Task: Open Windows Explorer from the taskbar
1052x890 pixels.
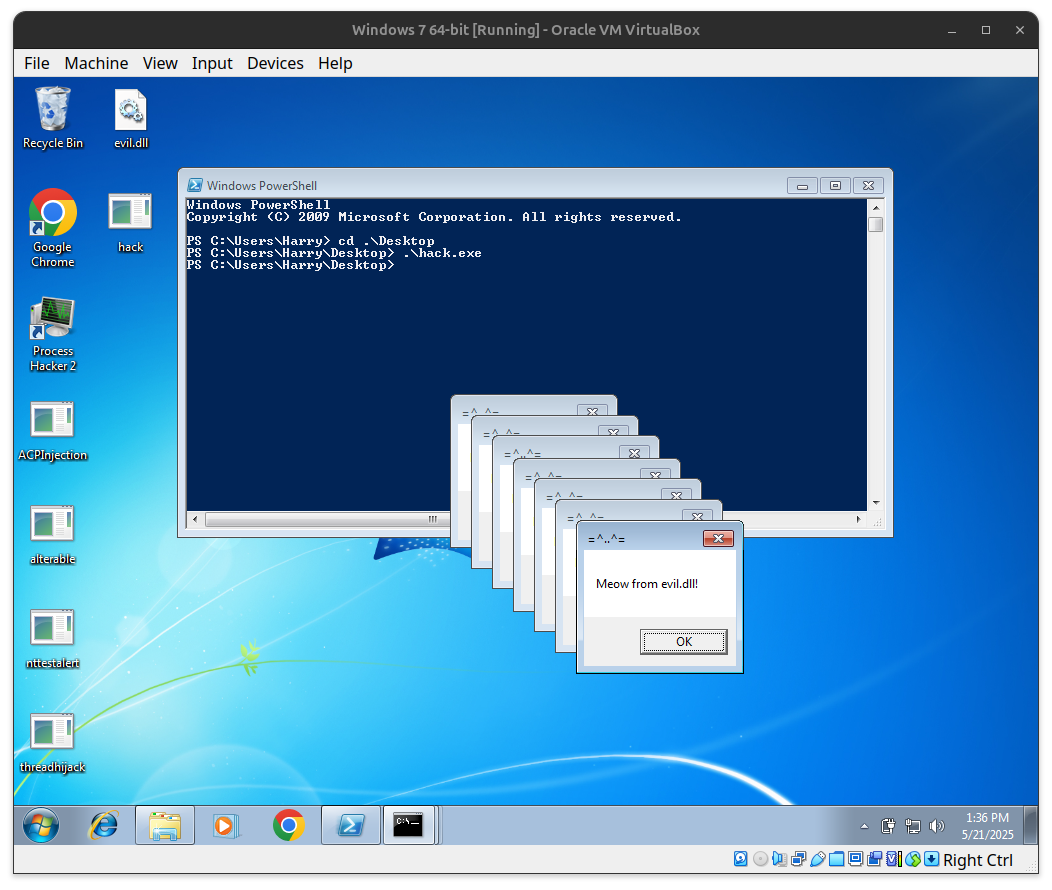Action: click(x=165, y=825)
